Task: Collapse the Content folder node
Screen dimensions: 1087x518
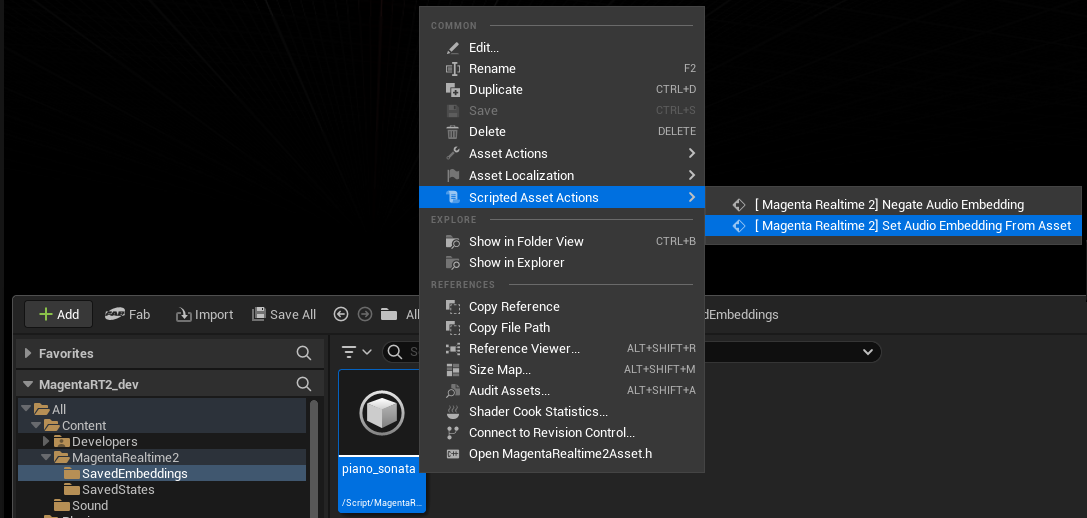Action: pyautogui.click(x=36, y=425)
